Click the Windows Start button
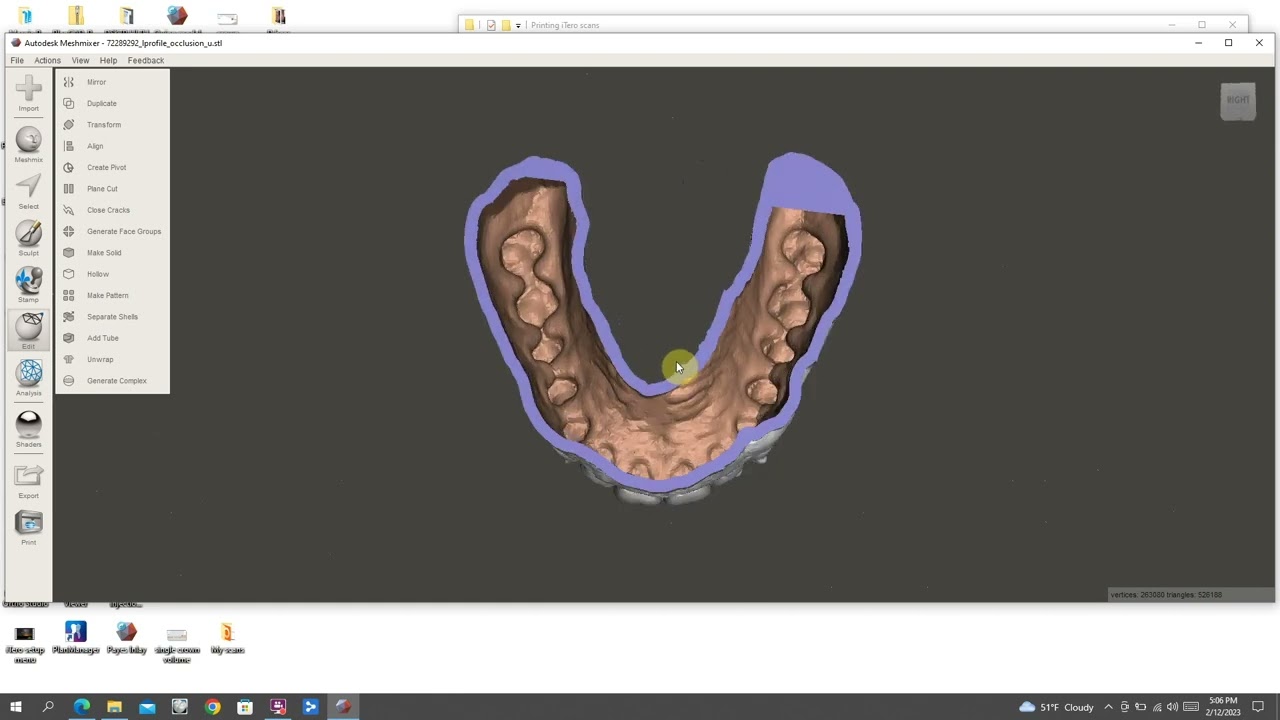The height and width of the screenshot is (720, 1280). tap(16, 707)
